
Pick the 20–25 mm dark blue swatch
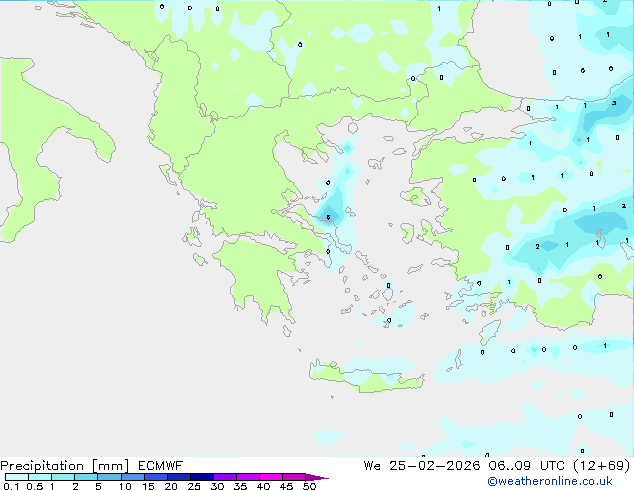pos(178,477)
